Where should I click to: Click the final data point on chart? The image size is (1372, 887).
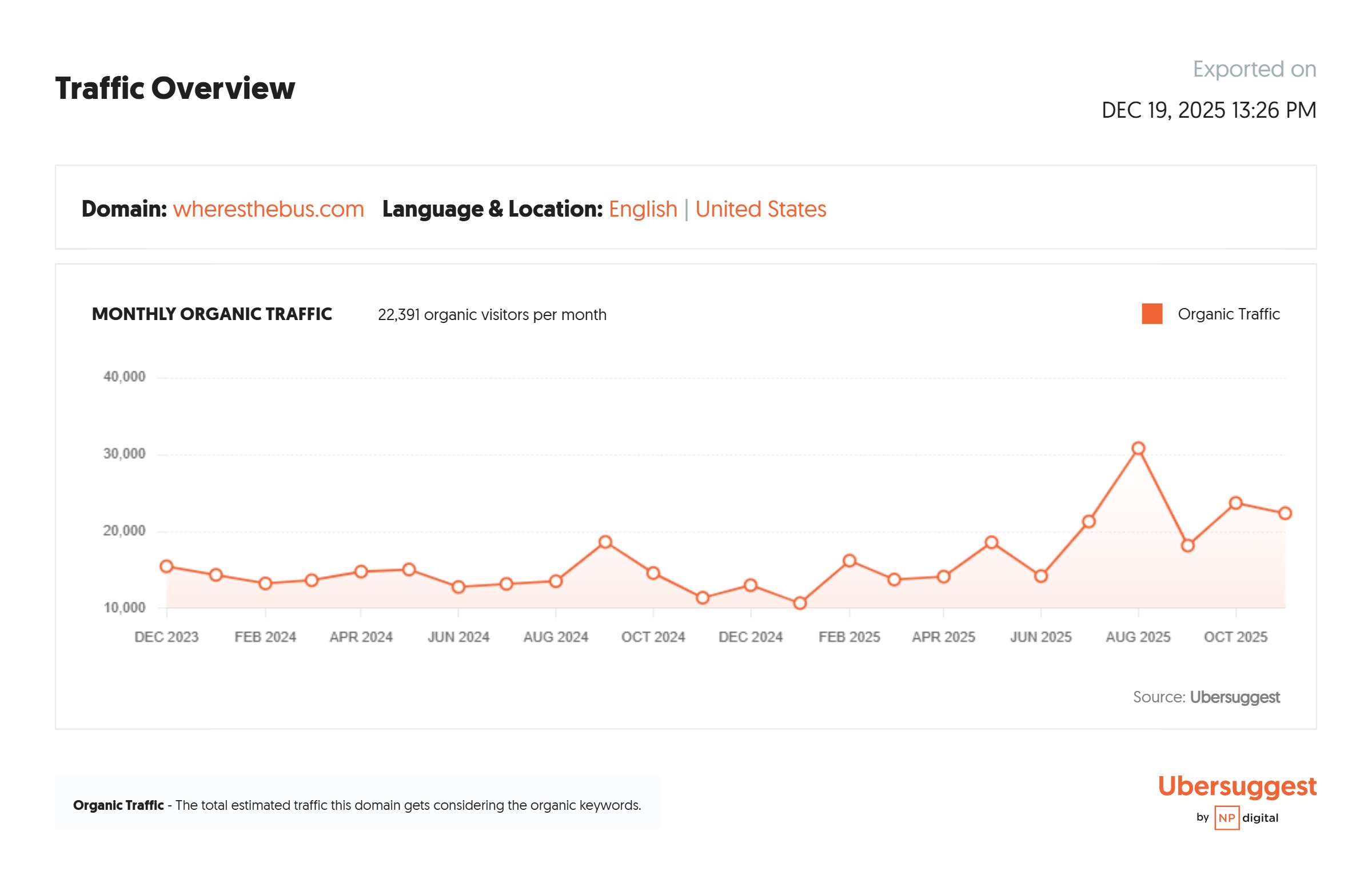click(1285, 513)
